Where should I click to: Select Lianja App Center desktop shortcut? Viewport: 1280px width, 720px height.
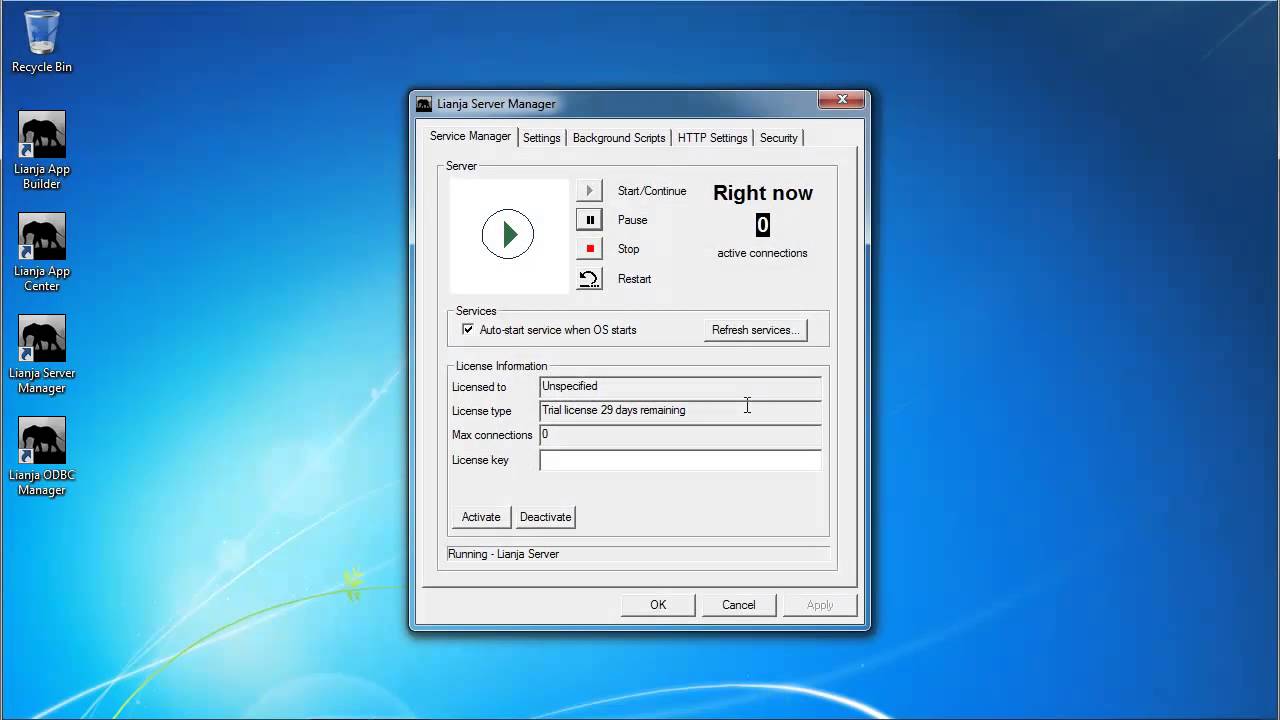pos(42,252)
